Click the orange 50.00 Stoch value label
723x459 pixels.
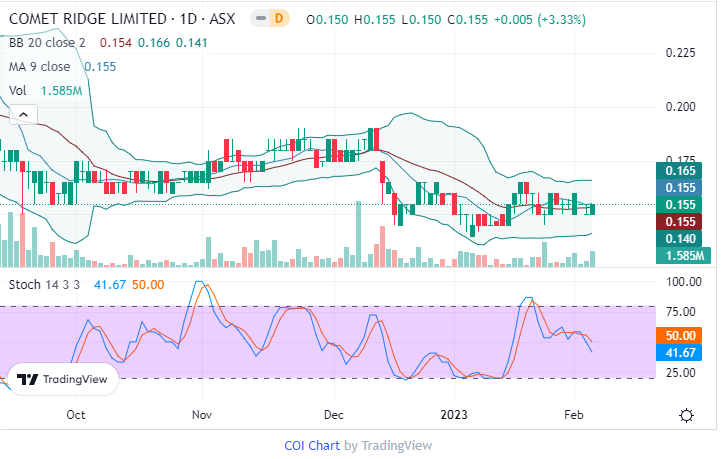point(681,336)
